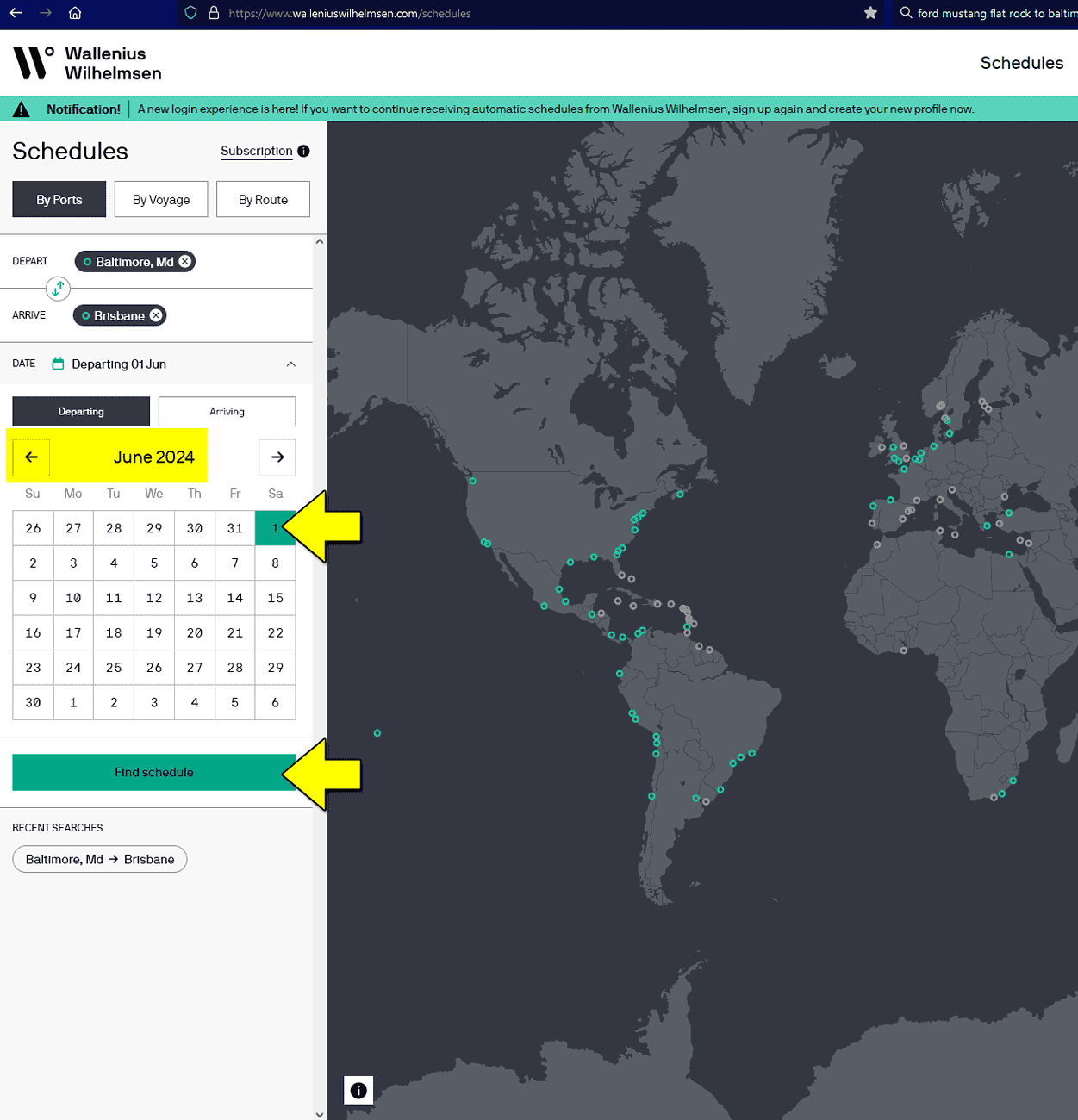The width and height of the screenshot is (1078, 1120).
Task: Click the browser forward arrow
Action: [x=46, y=13]
